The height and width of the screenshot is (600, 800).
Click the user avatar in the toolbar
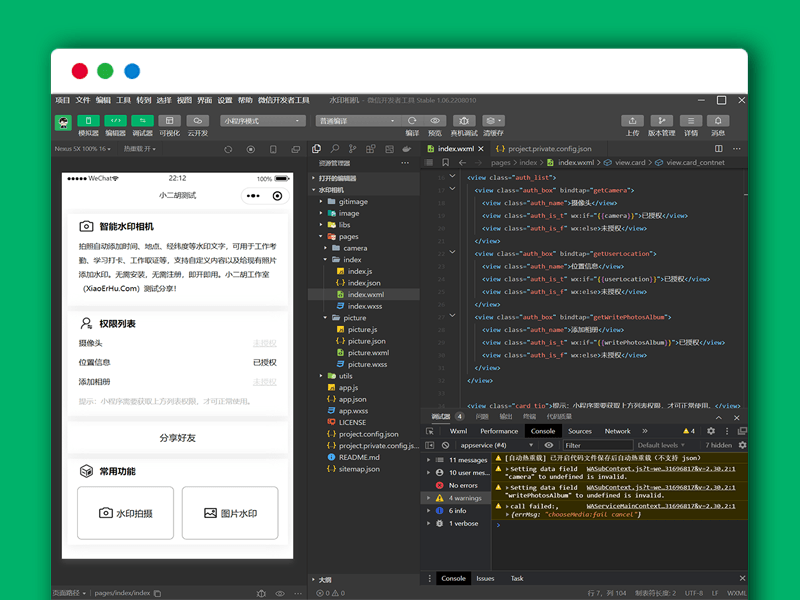pos(63,122)
